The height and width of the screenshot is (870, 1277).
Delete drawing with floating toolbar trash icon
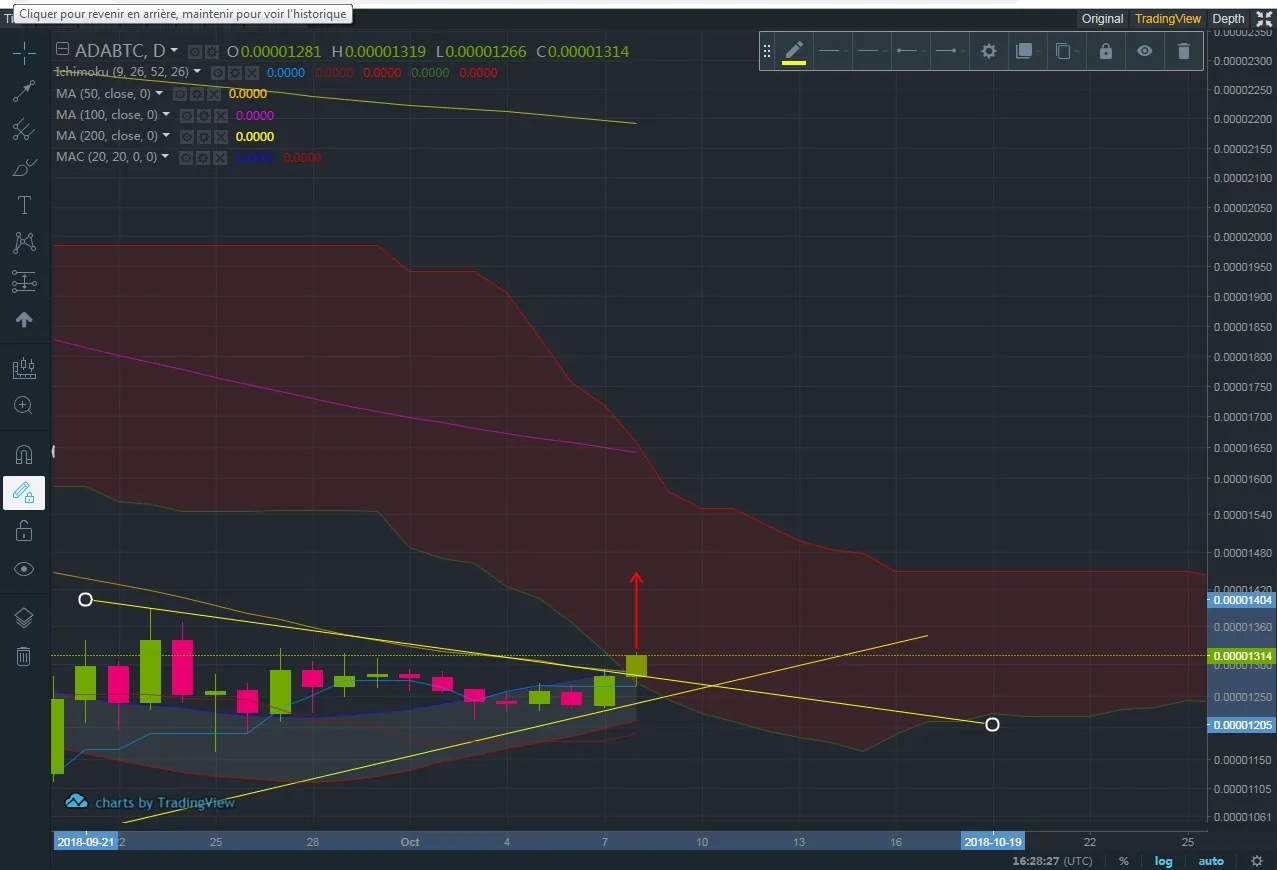tap(1184, 51)
